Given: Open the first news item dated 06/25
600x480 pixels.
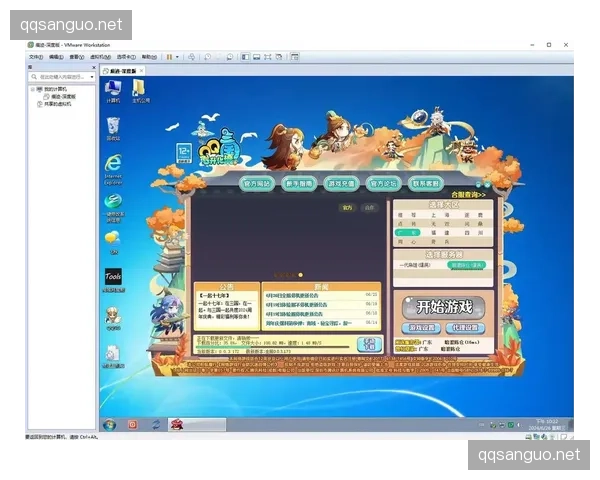Looking at the screenshot, I should coord(321,295).
